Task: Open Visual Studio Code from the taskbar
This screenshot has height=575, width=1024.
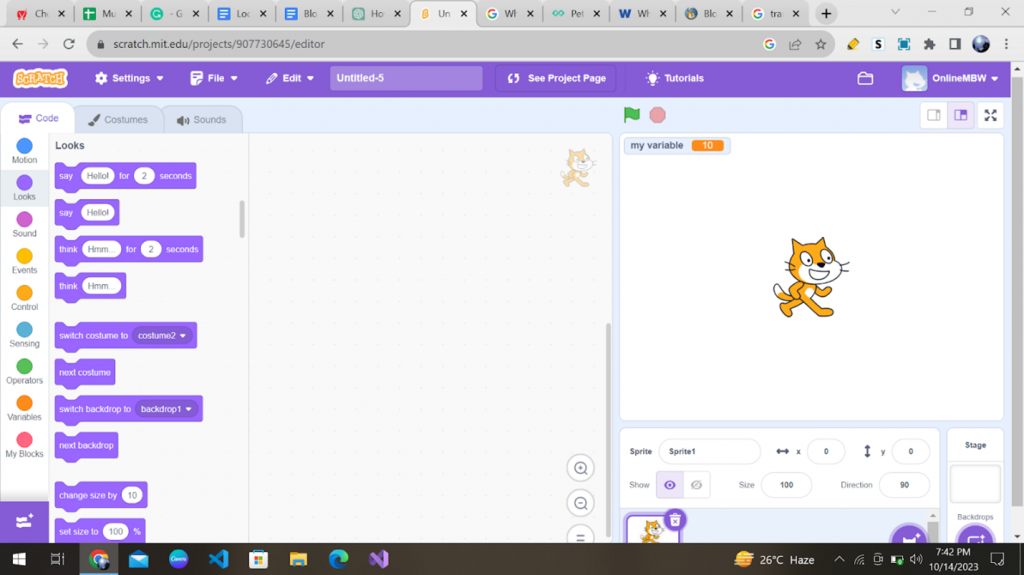Action: point(219,559)
